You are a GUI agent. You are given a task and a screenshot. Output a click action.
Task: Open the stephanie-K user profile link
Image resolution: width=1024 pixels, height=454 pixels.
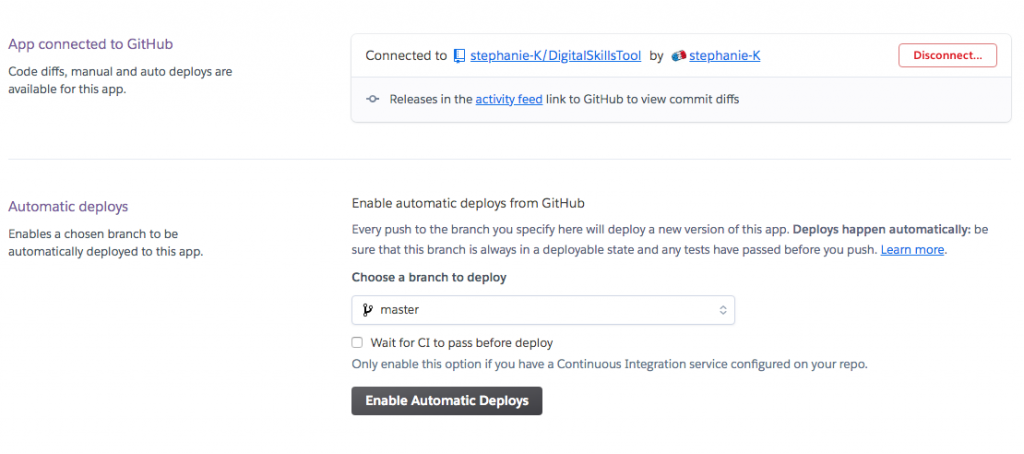(724, 56)
